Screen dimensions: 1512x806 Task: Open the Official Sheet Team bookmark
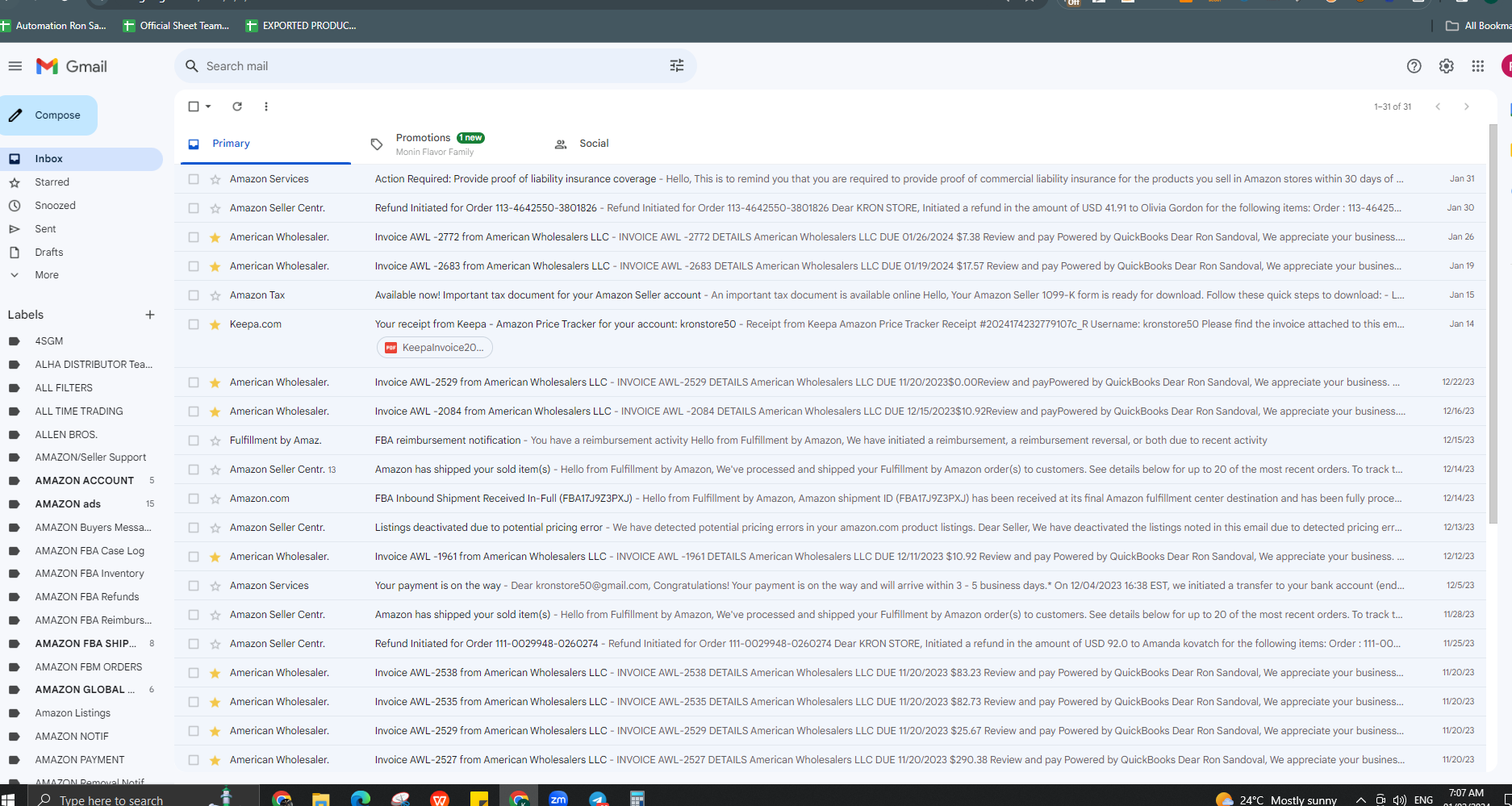[x=176, y=26]
